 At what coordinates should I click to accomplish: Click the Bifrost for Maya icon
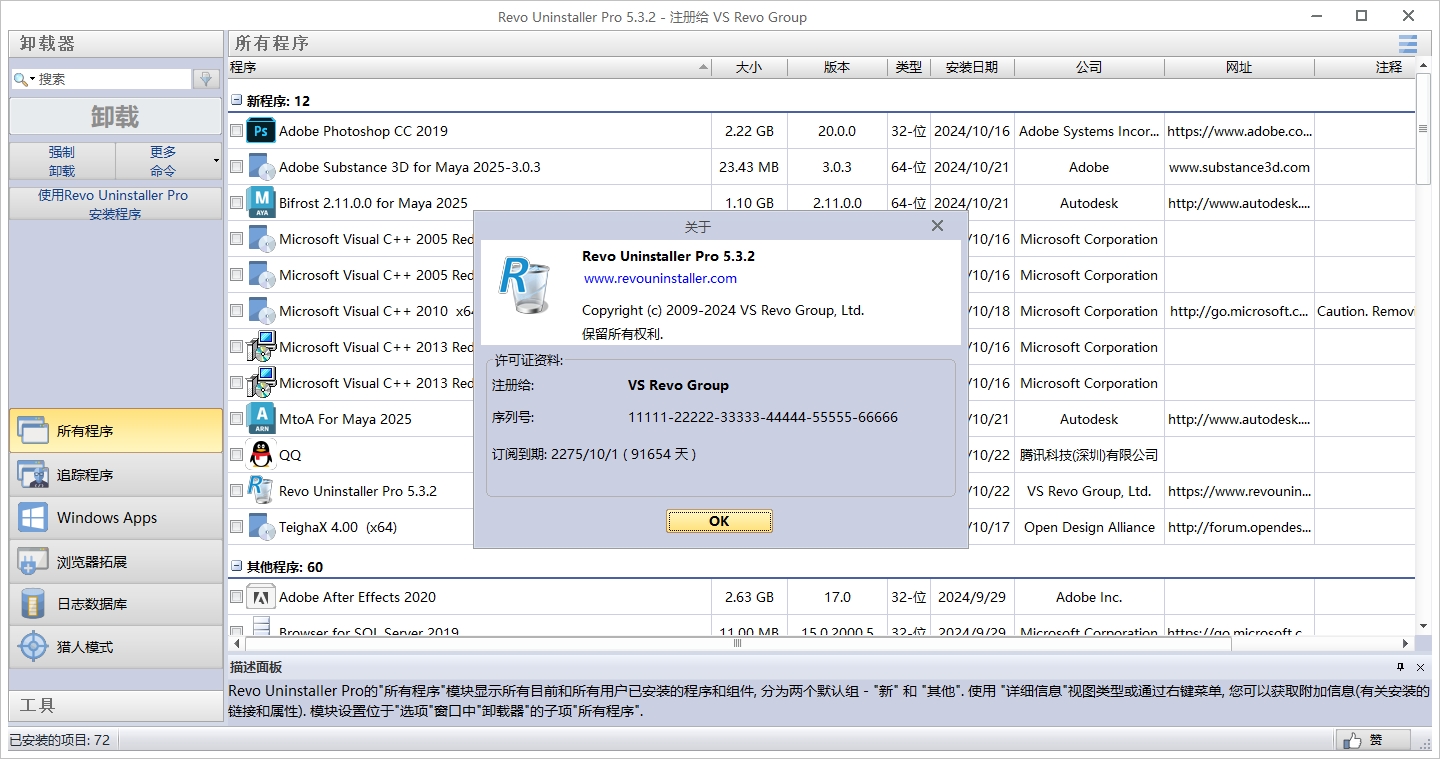pyautogui.click(x=261, y=203)
